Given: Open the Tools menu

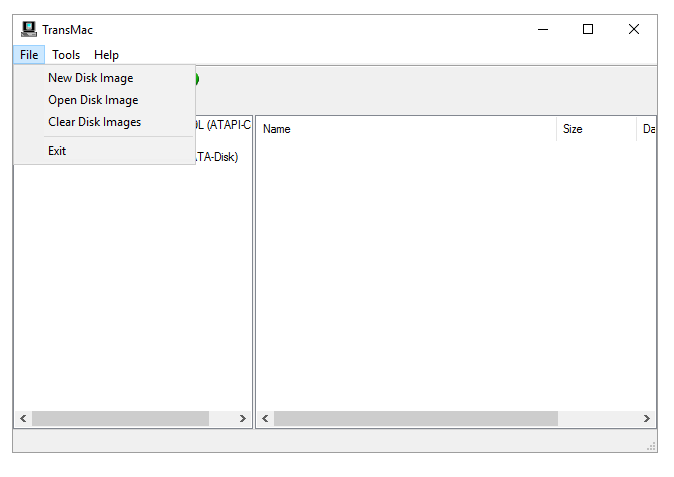Looking at the screenshot, I should [66, 55].
